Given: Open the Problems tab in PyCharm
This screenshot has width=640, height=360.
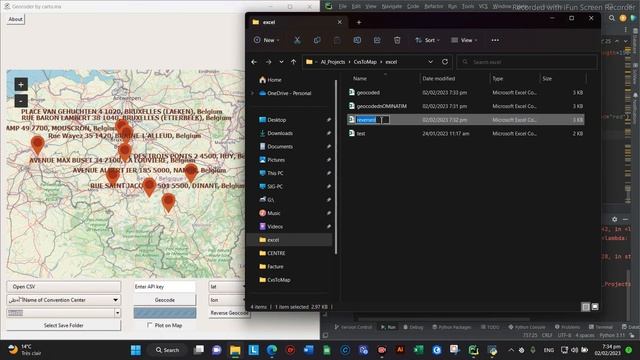Looking at the screenshot, I should click(567, 327).
